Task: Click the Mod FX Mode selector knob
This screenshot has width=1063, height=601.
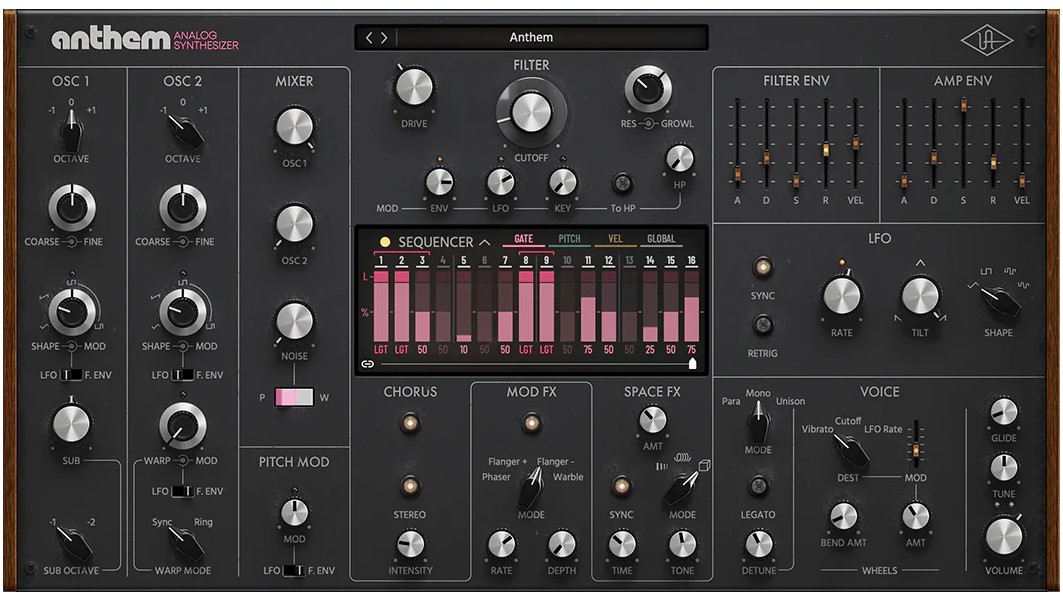Action: pos(532,488)
